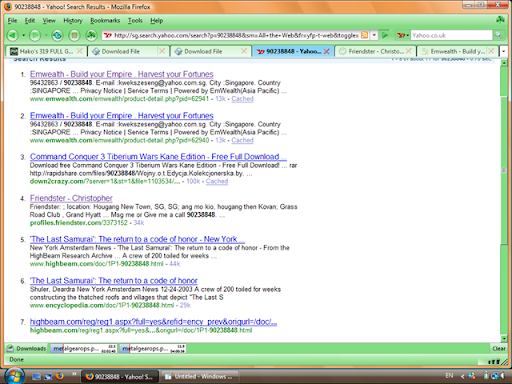Open the View menu
This screenshot has height=384, width=512.
(x=49, y=21)
